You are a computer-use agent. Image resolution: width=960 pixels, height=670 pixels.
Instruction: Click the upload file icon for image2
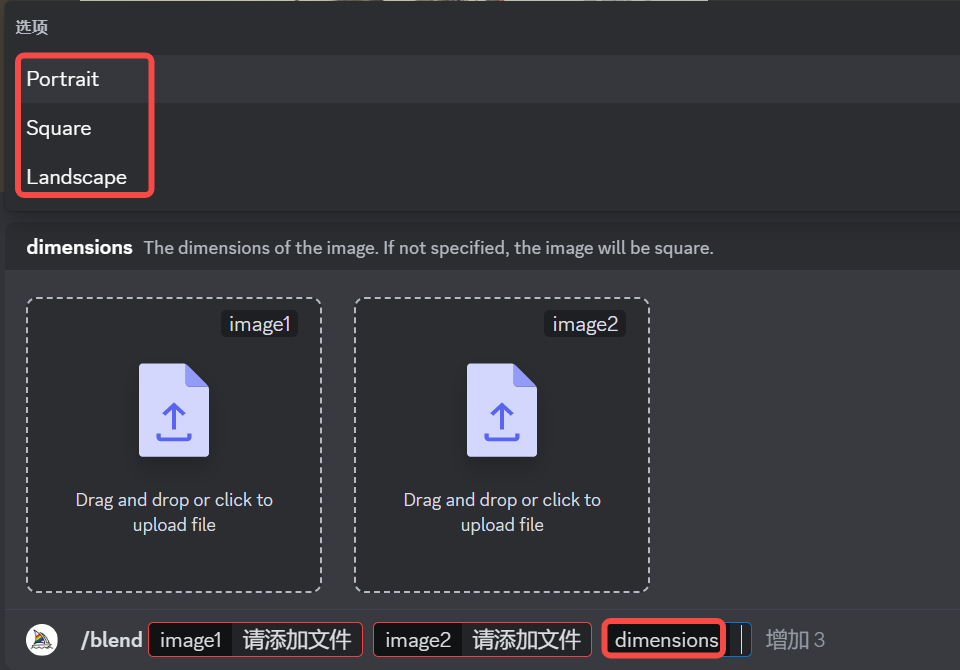pos(502,410)
